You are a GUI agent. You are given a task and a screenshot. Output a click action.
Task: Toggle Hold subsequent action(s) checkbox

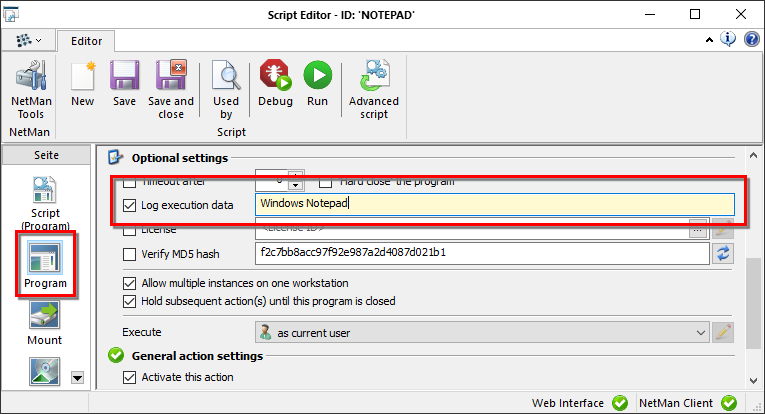click(x=129, y=301)
